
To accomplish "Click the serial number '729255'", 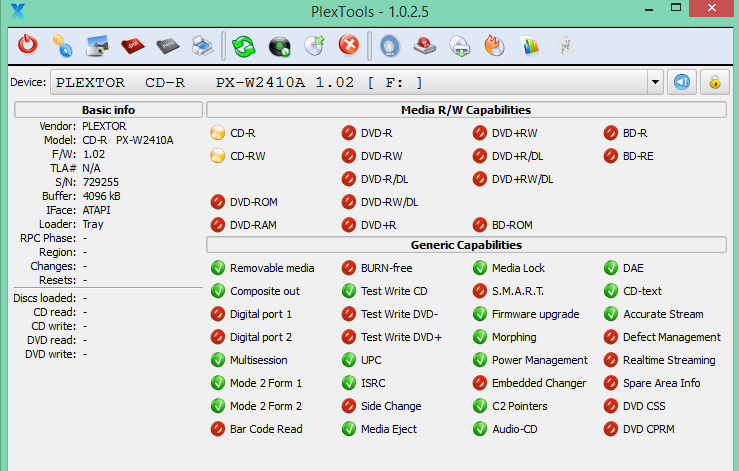I will click(x=101, y=182).
